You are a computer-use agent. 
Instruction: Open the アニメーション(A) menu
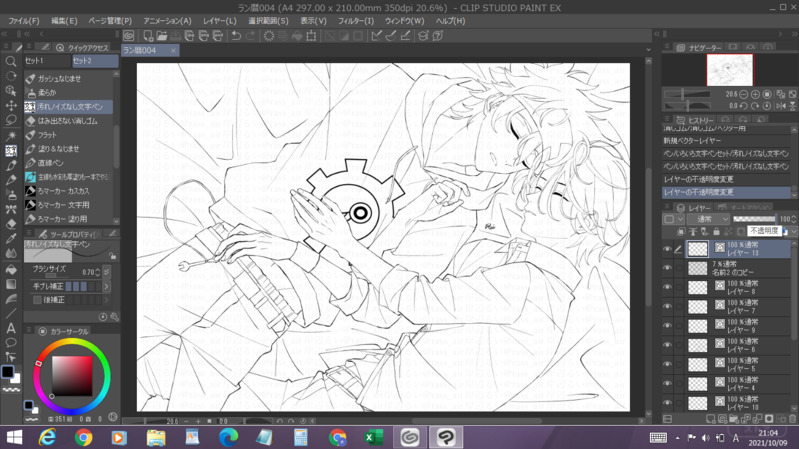point(167,21)
